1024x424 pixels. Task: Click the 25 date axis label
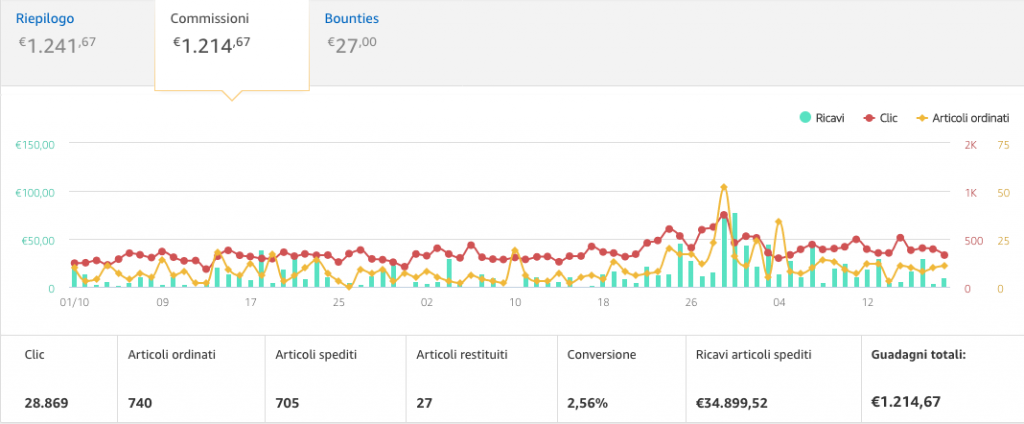coord(338,303)
